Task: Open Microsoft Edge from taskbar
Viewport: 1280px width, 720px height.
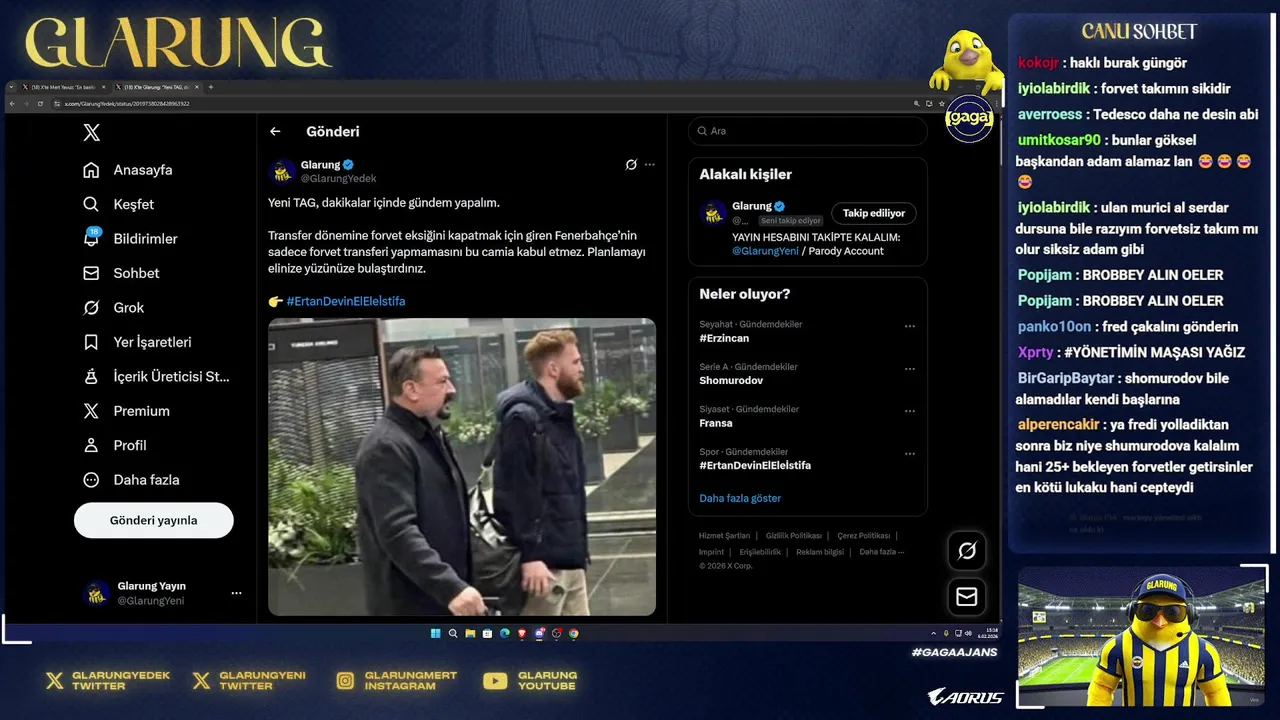Action: pos(505,633)
